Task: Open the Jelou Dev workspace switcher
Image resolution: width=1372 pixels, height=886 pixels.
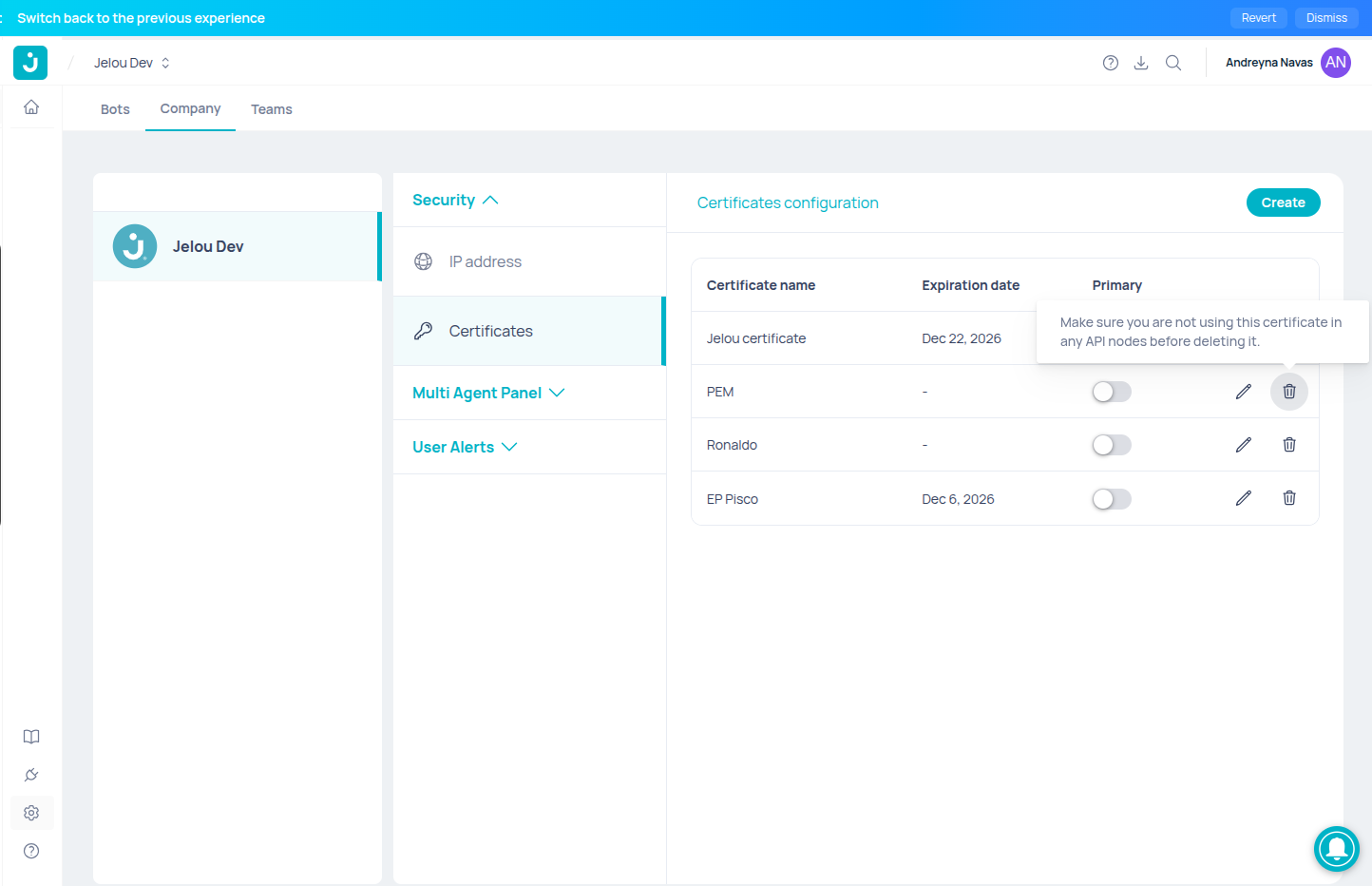Action: click(132, 63)
